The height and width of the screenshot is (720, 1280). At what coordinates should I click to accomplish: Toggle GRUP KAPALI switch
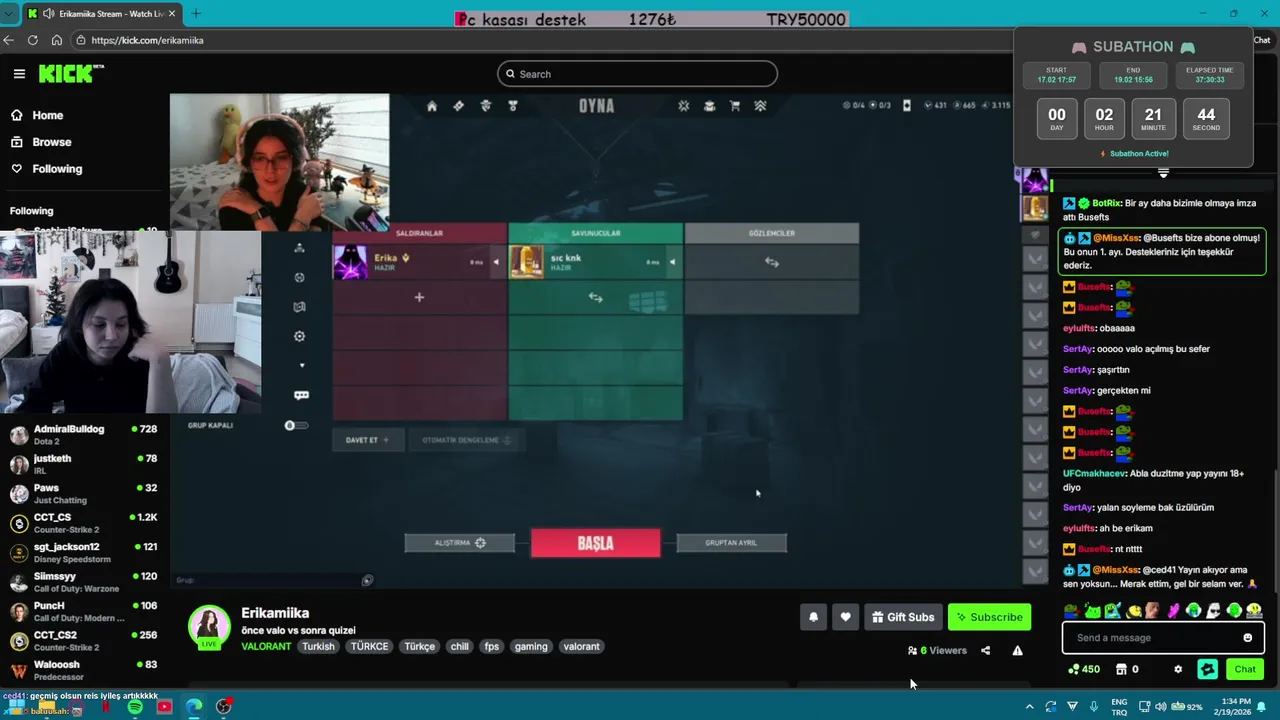(x=295, y=425)
